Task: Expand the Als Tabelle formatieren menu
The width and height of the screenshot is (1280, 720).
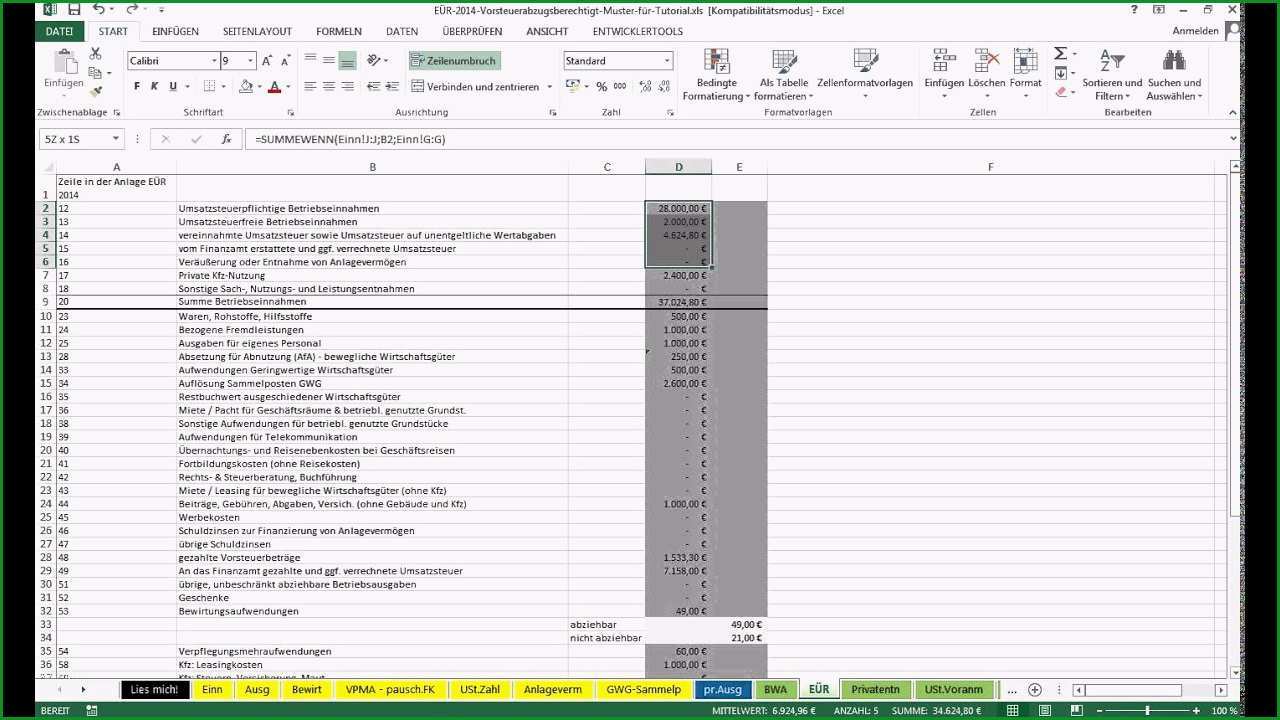Action: point(784,75)
